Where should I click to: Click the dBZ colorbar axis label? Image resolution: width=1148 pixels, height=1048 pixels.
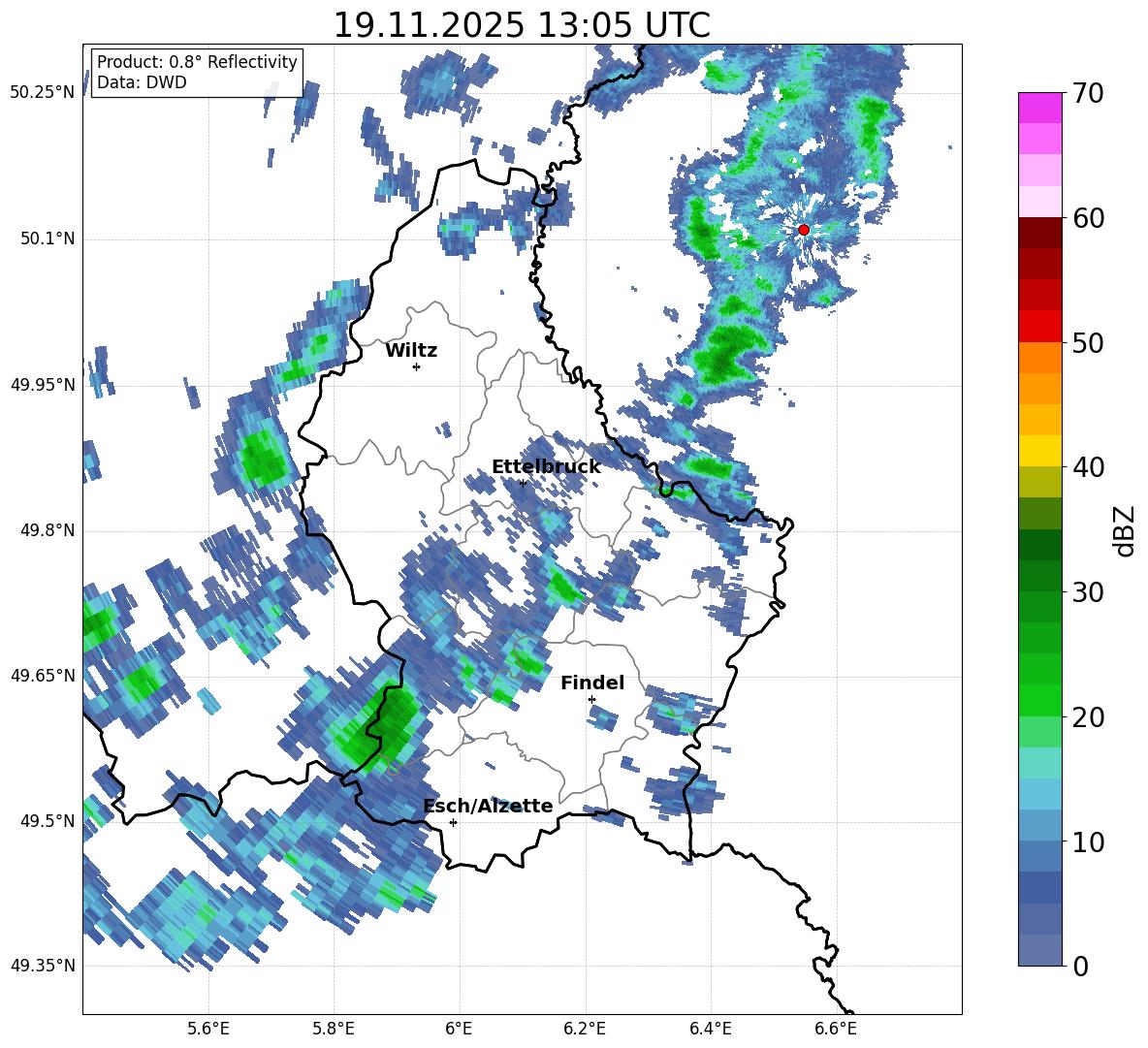[x=1126, y=530]
